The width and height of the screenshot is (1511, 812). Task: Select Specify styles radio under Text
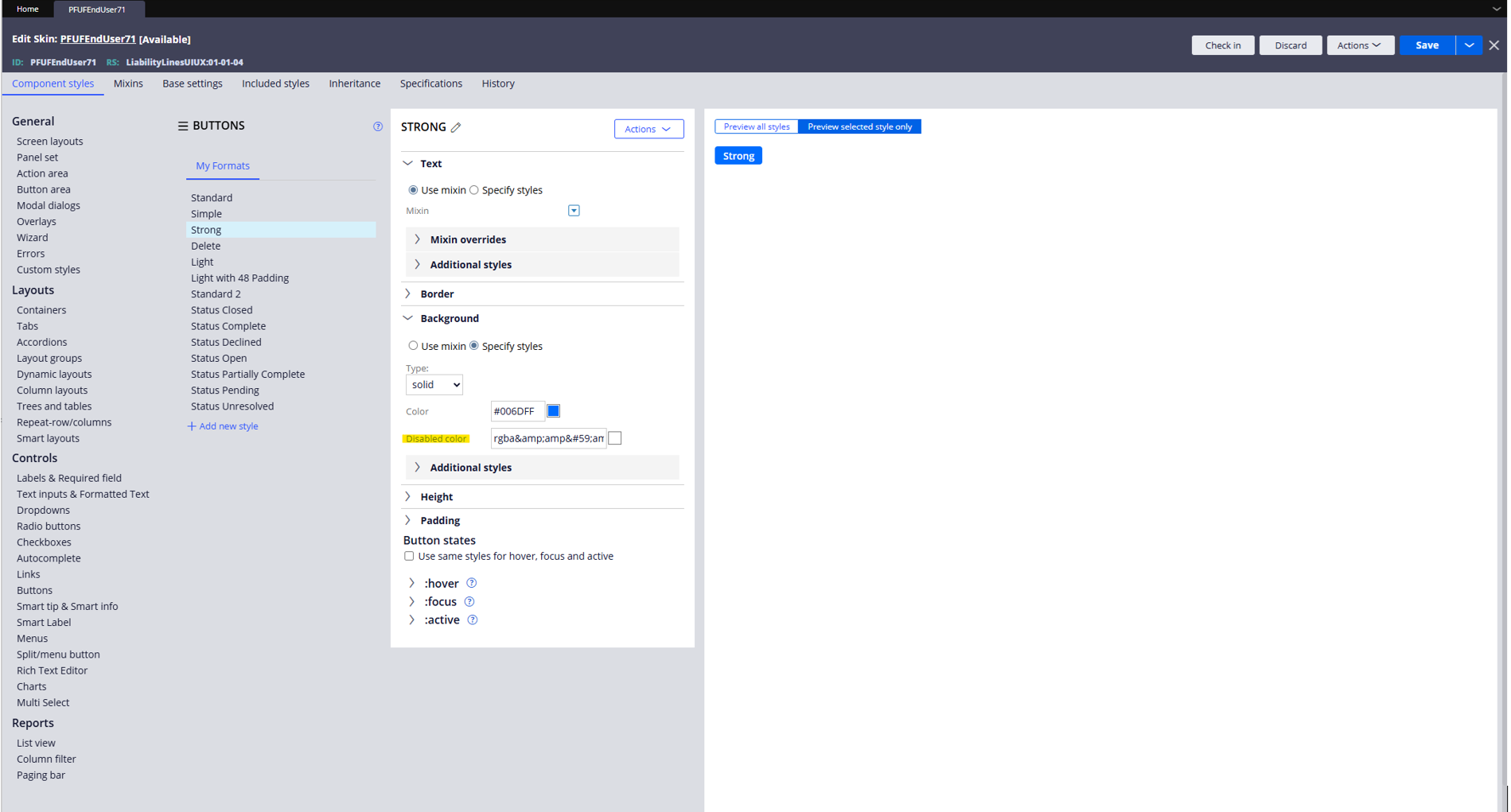(x=474, y=190)
